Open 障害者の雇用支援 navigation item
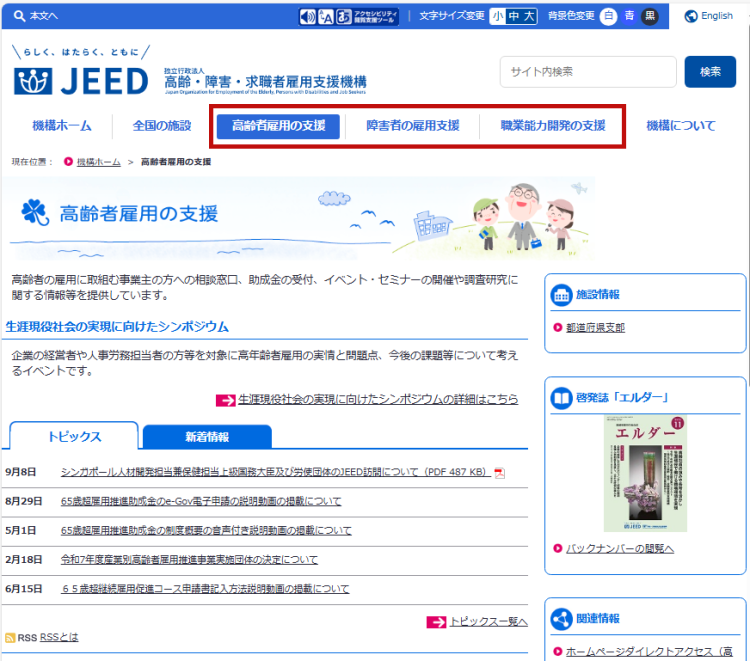Screen dimensions: 750x661 (x=413, y=126)
